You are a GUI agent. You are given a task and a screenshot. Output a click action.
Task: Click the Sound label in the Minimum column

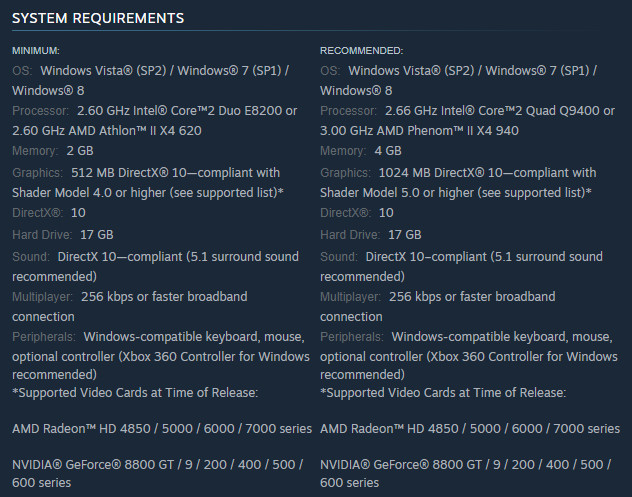click(31, 256)
